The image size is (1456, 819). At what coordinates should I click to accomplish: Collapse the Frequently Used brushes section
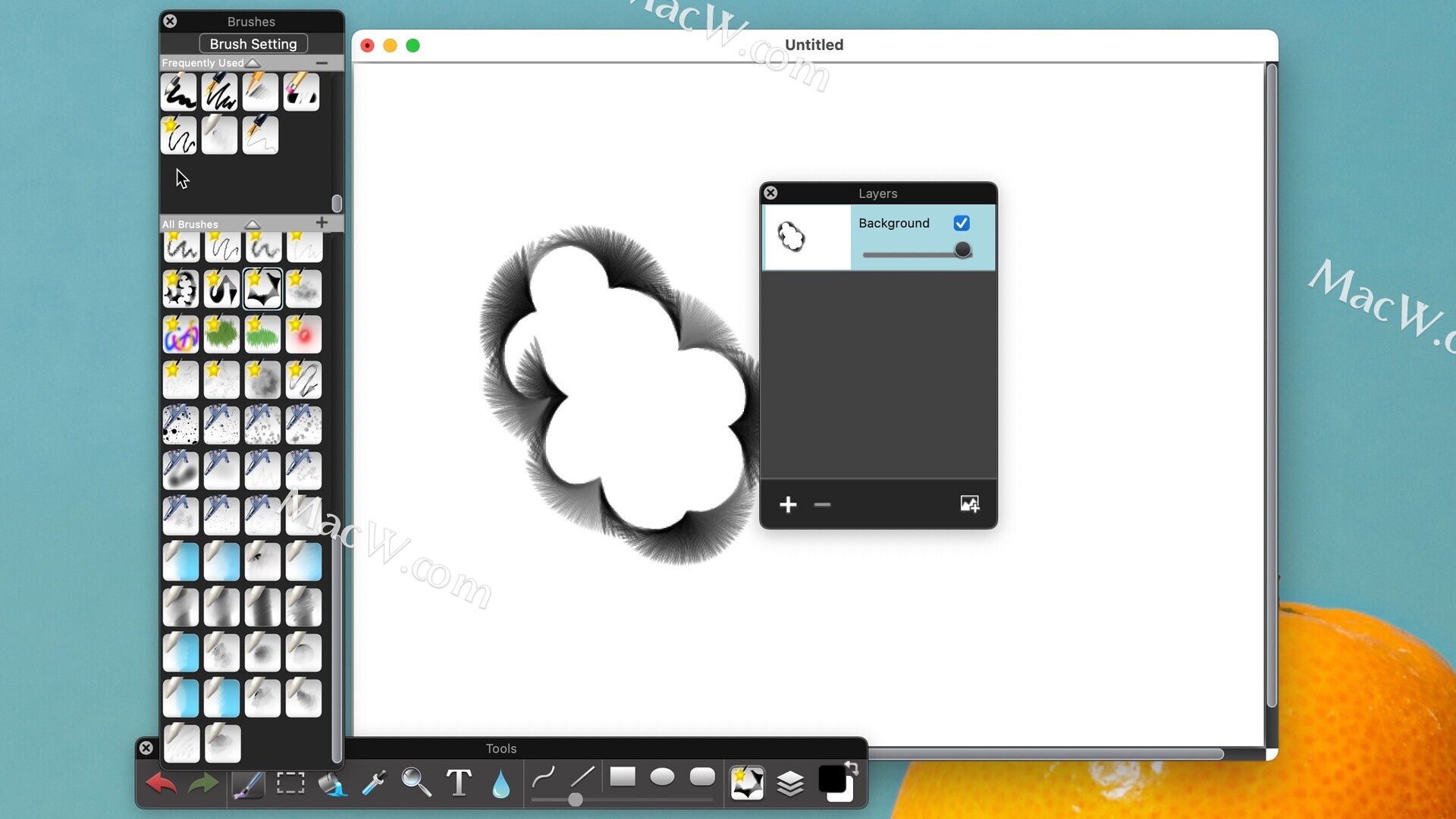(253, 63)
